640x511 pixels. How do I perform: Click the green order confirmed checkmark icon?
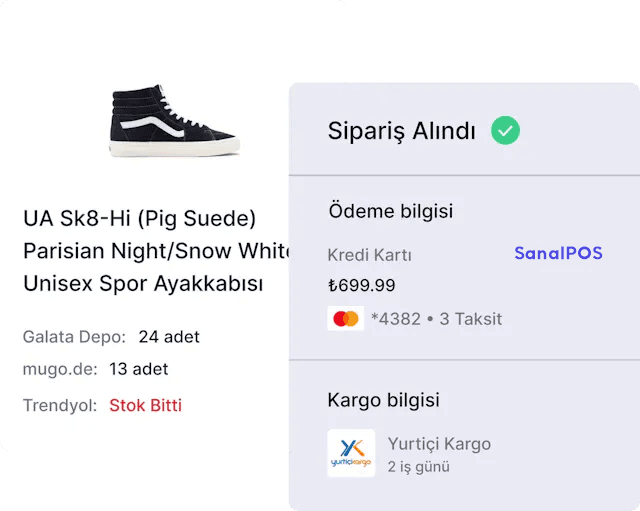[x=505, y=131]
